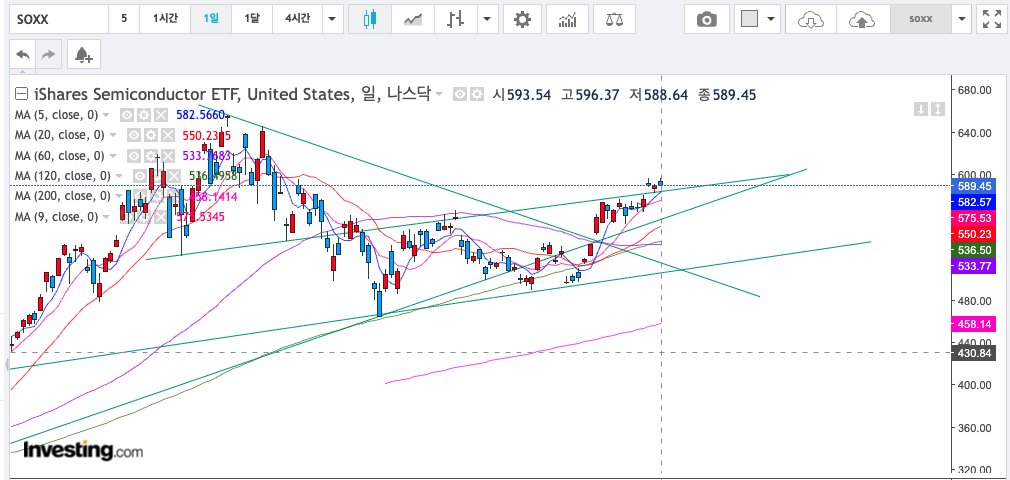The width and height of the screenshot is (1010, 480).
Task: Switch to line chart type
Action: point(412,19)
